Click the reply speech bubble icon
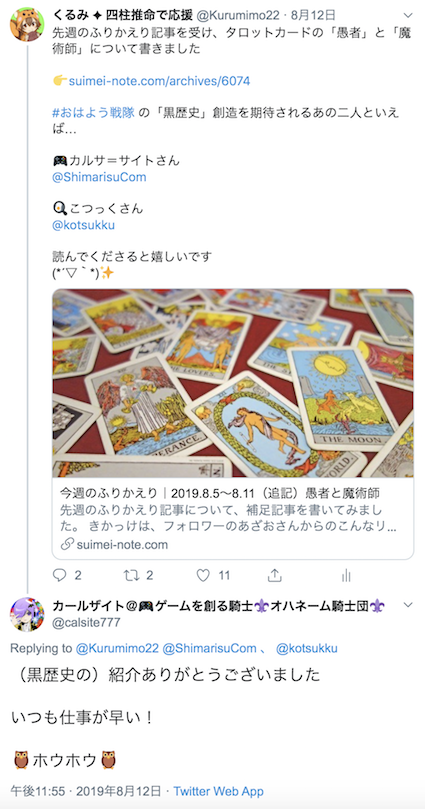Screen dimensions: 425x809 [x=60, y=575]
